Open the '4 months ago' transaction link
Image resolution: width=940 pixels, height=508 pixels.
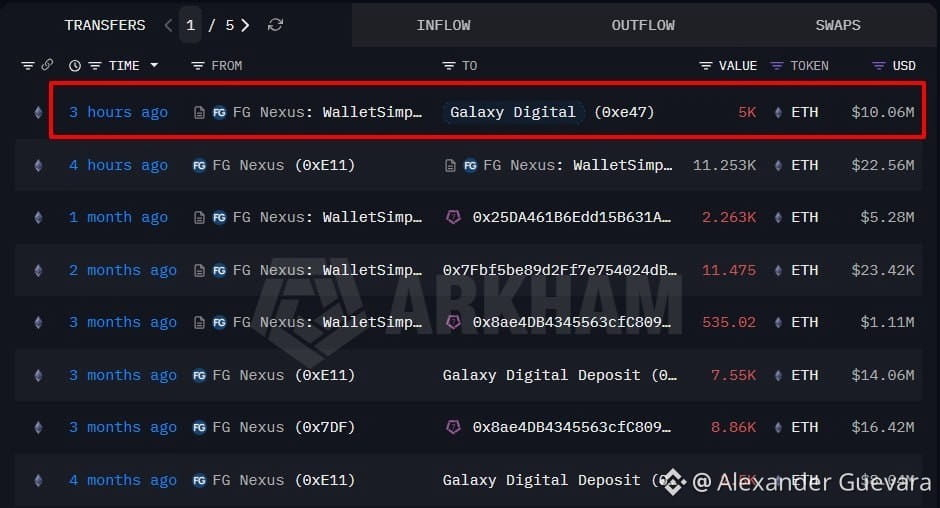123,480
